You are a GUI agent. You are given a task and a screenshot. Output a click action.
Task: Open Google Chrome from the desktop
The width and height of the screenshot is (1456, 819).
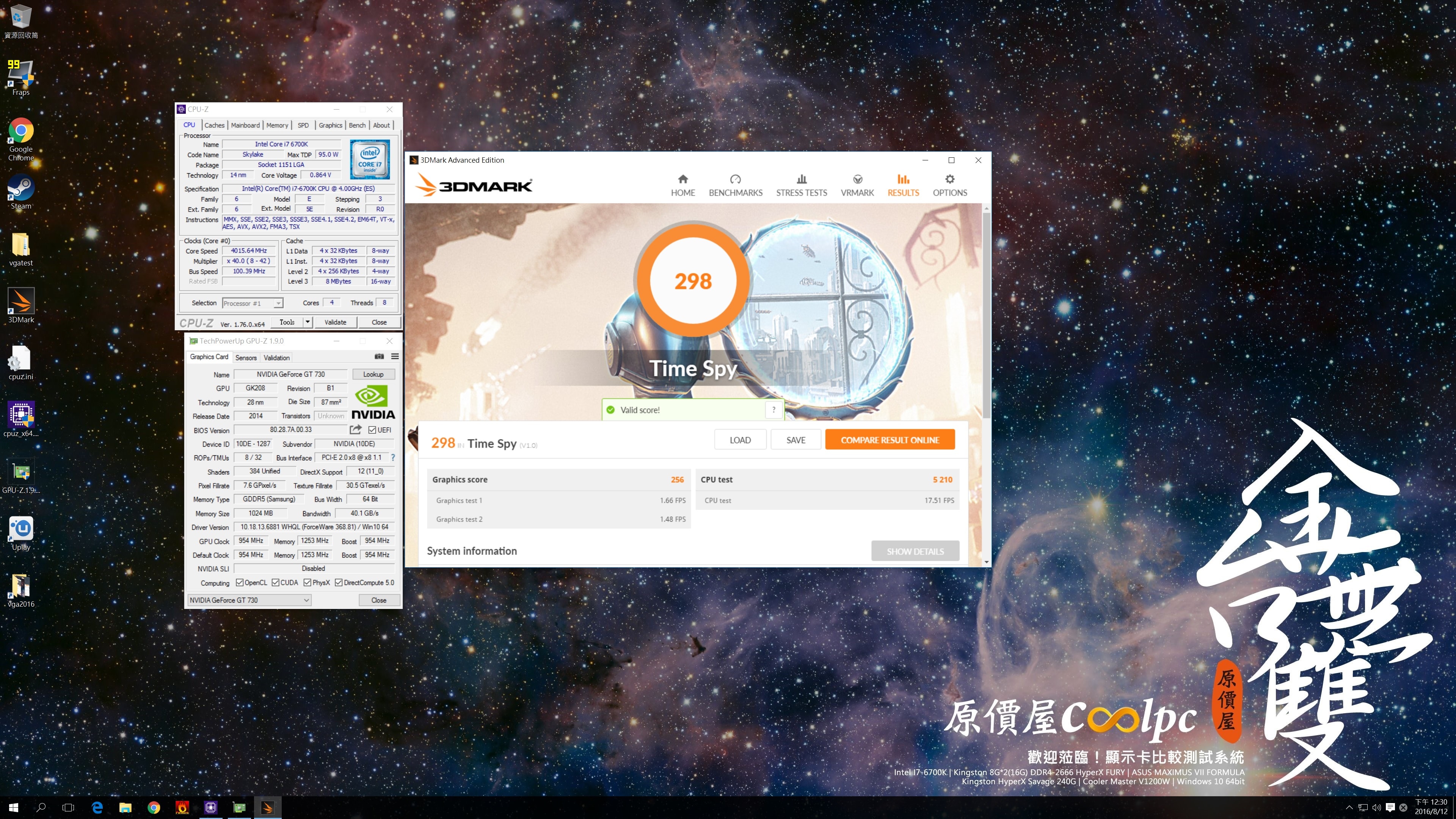(21, 138)
